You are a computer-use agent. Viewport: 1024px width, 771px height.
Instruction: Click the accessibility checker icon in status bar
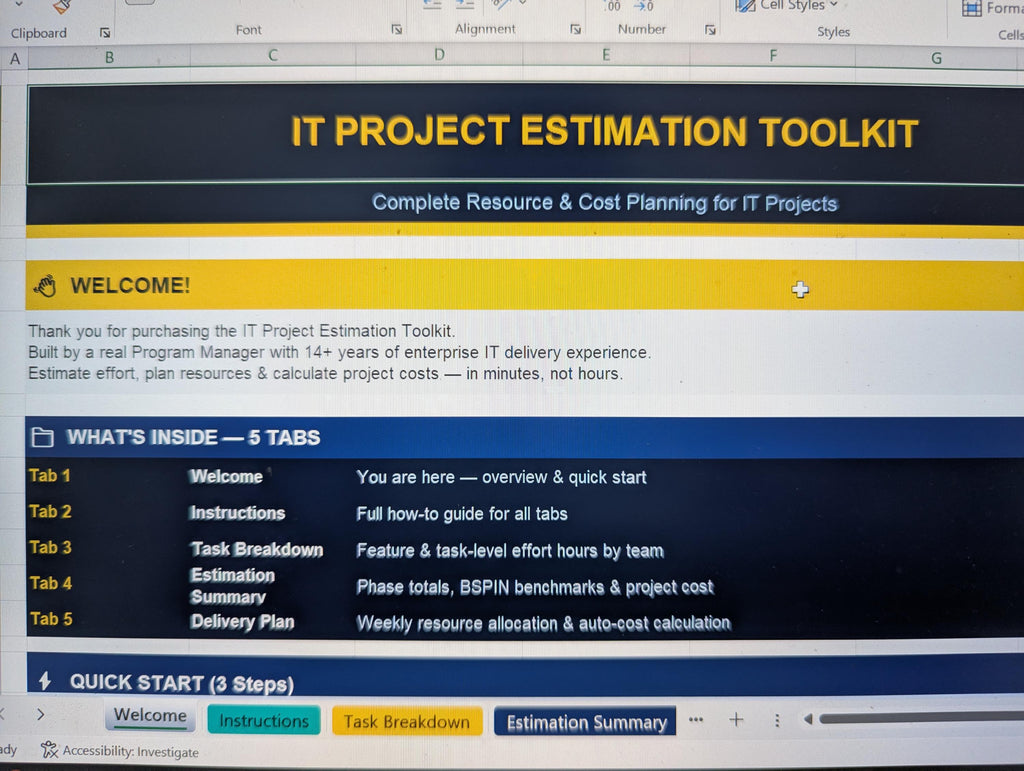click(49, 749)
